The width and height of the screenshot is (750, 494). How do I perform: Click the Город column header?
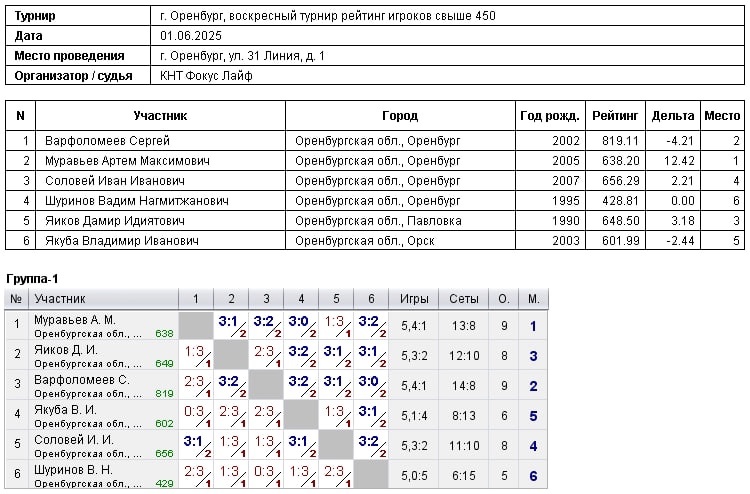pyautogui.click(x=400, y=116)
